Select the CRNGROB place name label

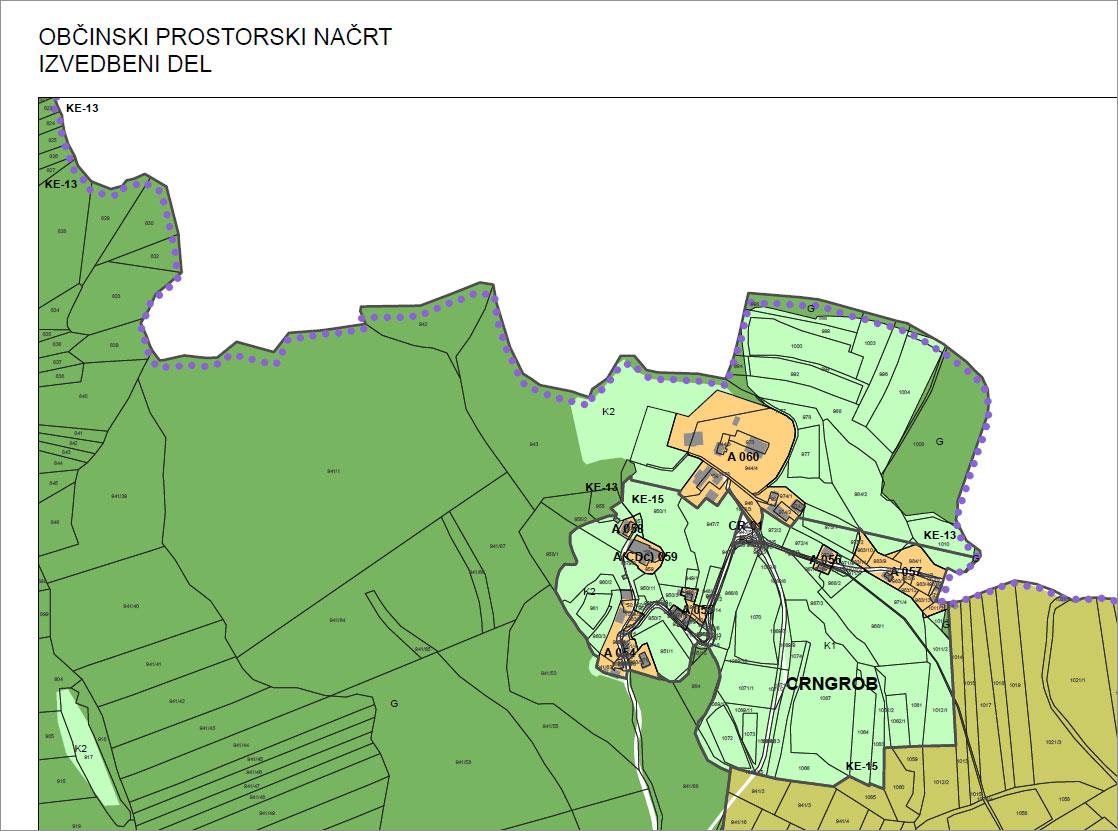(830, 685)
